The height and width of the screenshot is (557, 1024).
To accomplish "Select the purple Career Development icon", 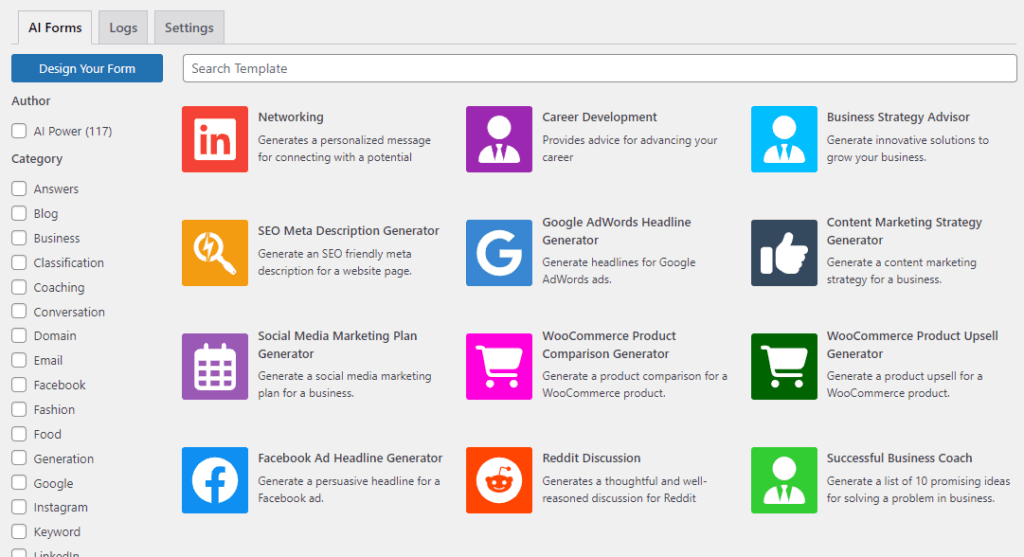I will pos(499,139).
